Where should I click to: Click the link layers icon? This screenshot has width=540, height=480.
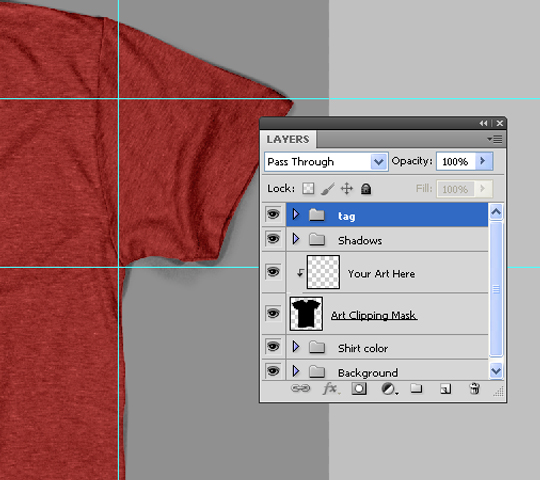(x=300, y=389)
